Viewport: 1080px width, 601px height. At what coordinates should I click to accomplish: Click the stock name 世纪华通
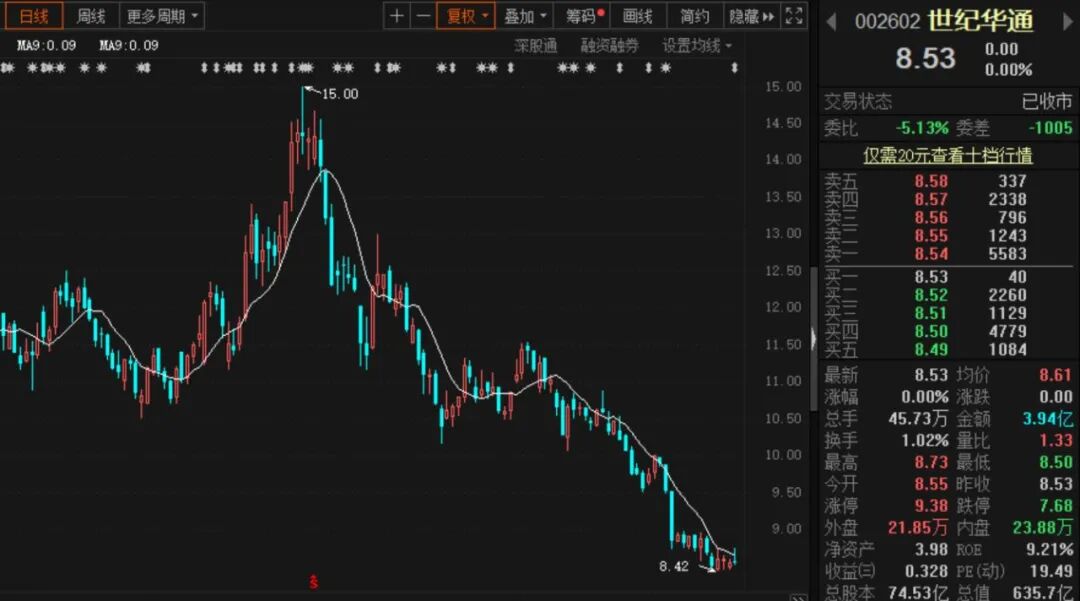980,21
